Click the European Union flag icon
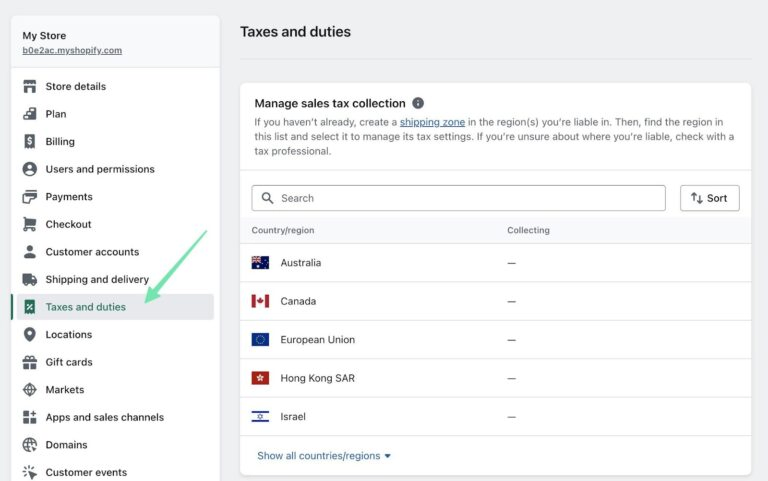 (x=260, y=339)
